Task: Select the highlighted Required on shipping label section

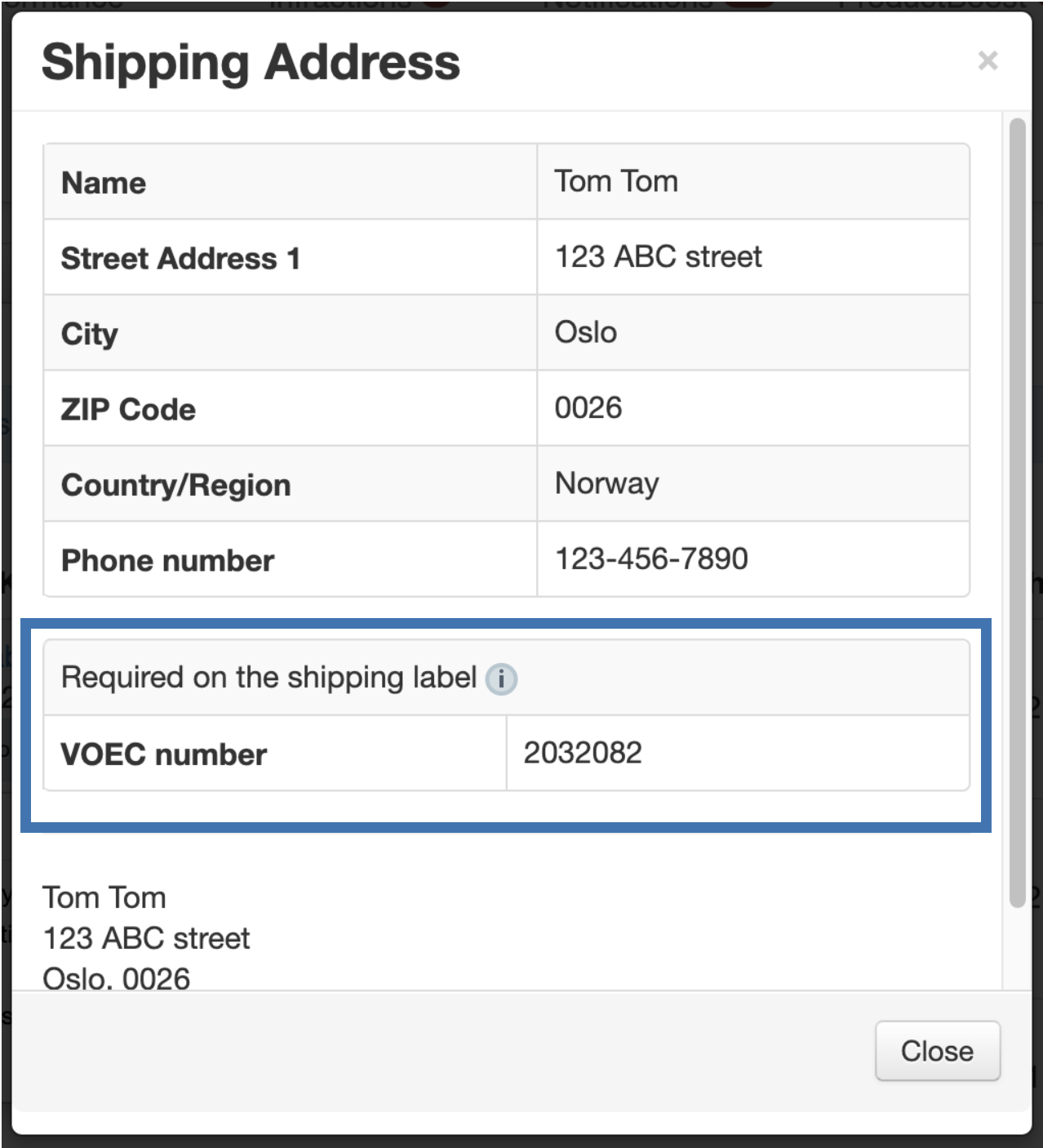Action: [x=507, y=722]
